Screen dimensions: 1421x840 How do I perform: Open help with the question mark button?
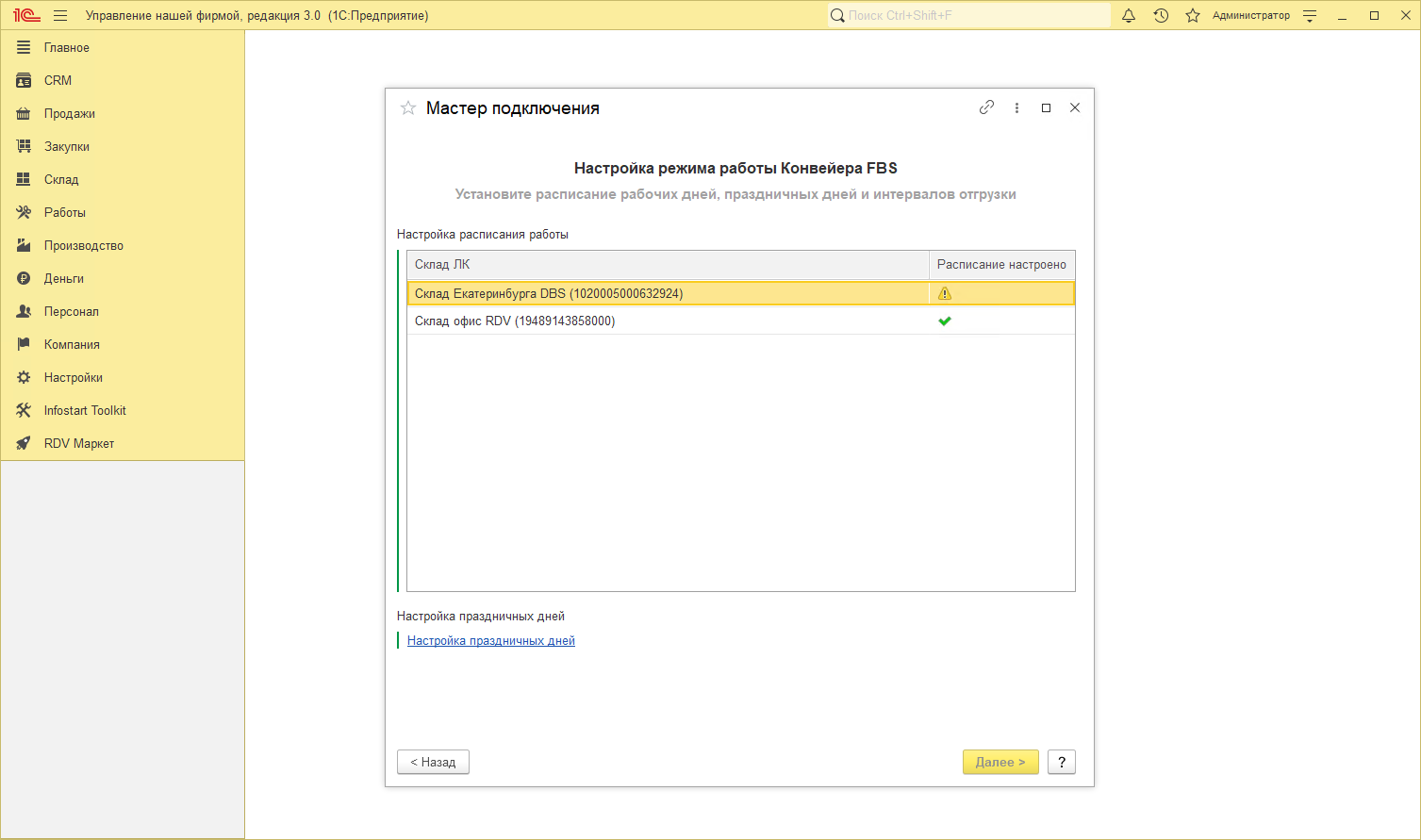point(1062,762)
